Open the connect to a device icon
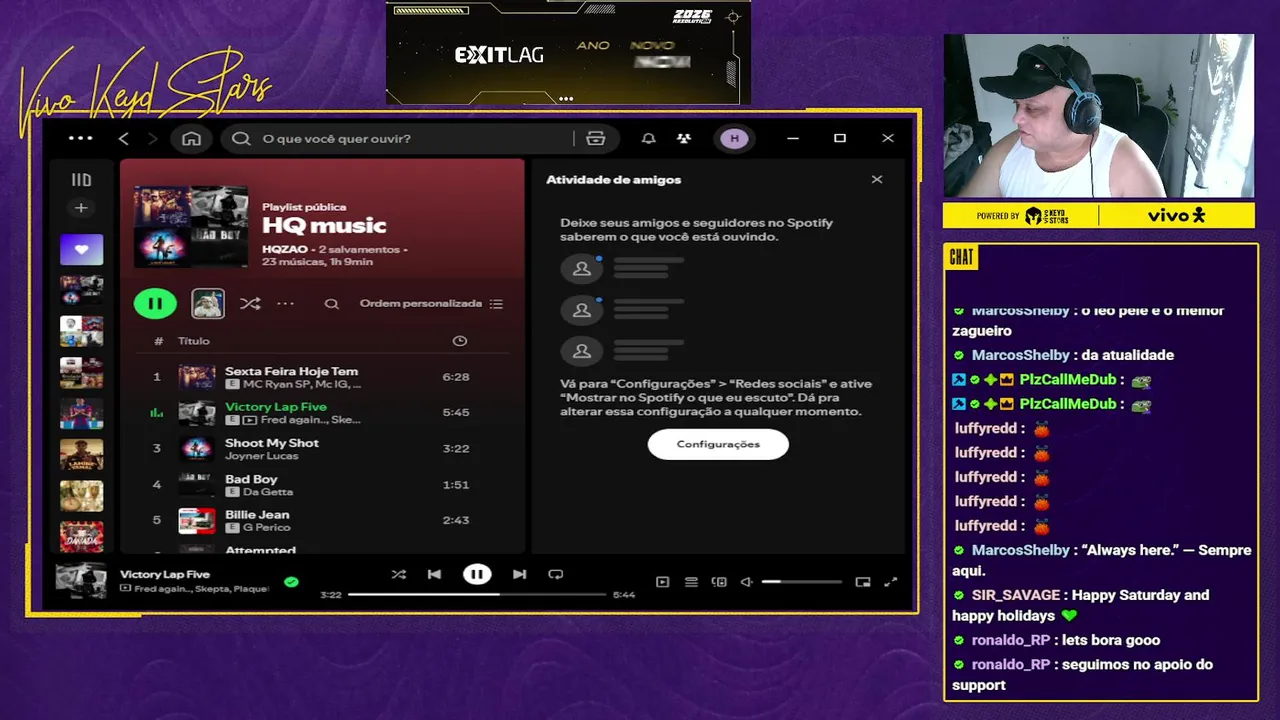 719,582
